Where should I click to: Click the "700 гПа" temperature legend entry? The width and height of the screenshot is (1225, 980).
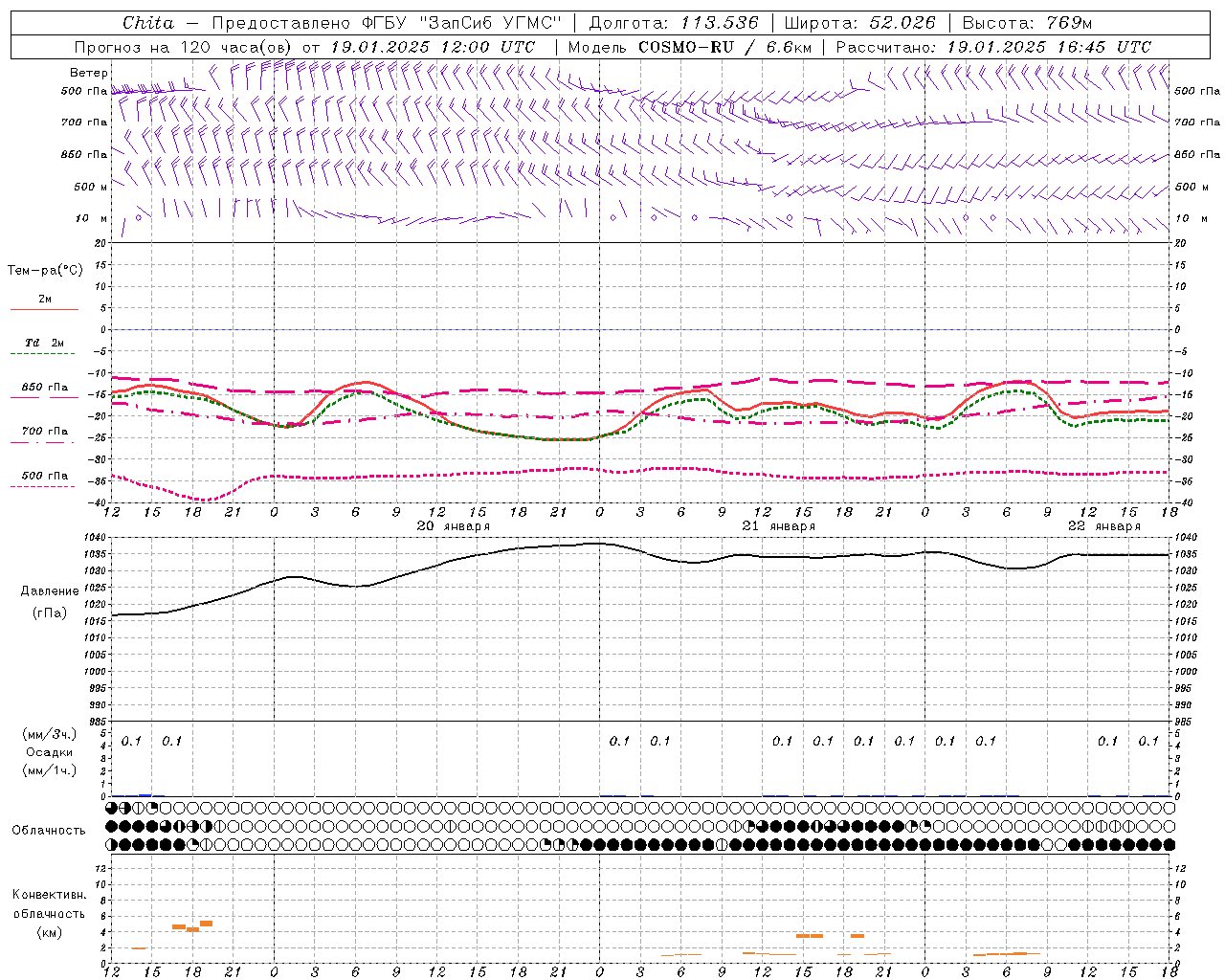45,432
